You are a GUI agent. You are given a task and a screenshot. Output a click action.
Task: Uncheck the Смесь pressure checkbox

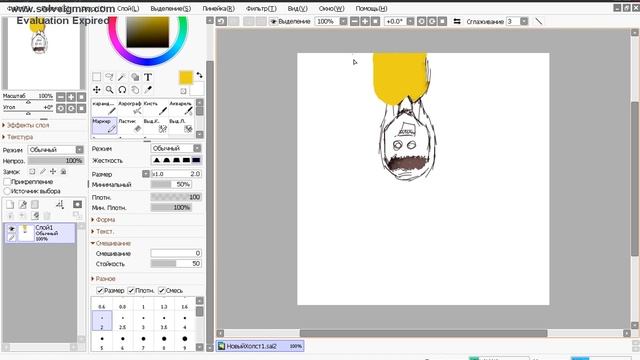coord(162,291)
